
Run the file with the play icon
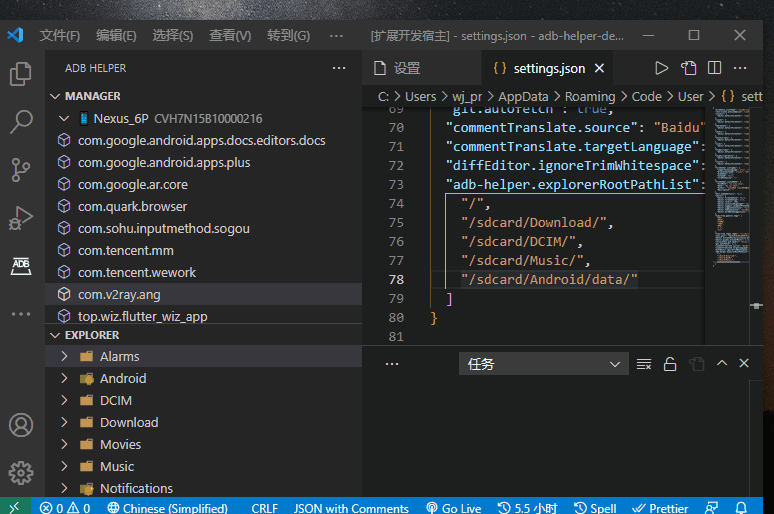661,68
